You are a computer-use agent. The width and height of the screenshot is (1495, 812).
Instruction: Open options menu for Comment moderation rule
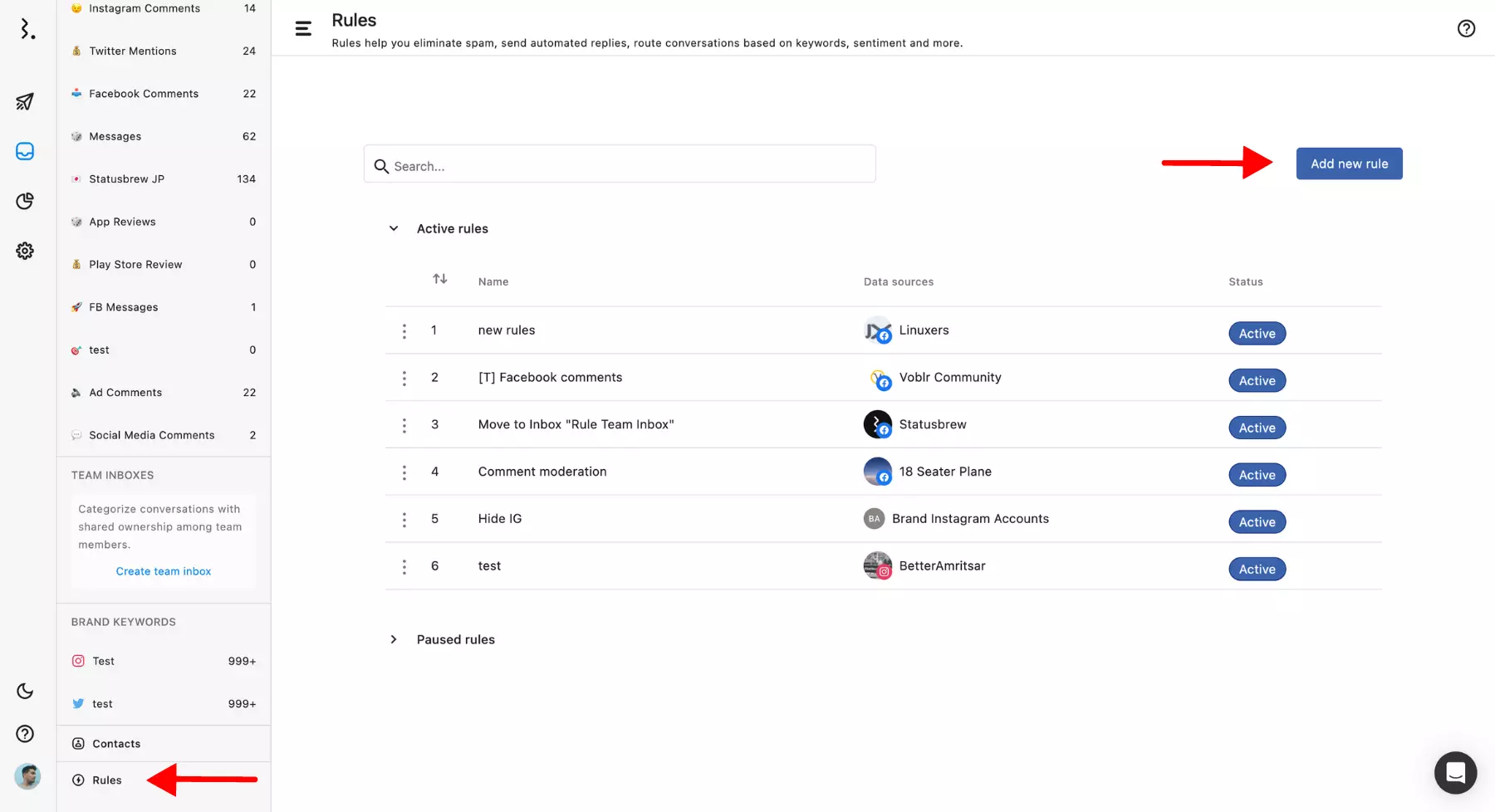[x=404, y=472]
